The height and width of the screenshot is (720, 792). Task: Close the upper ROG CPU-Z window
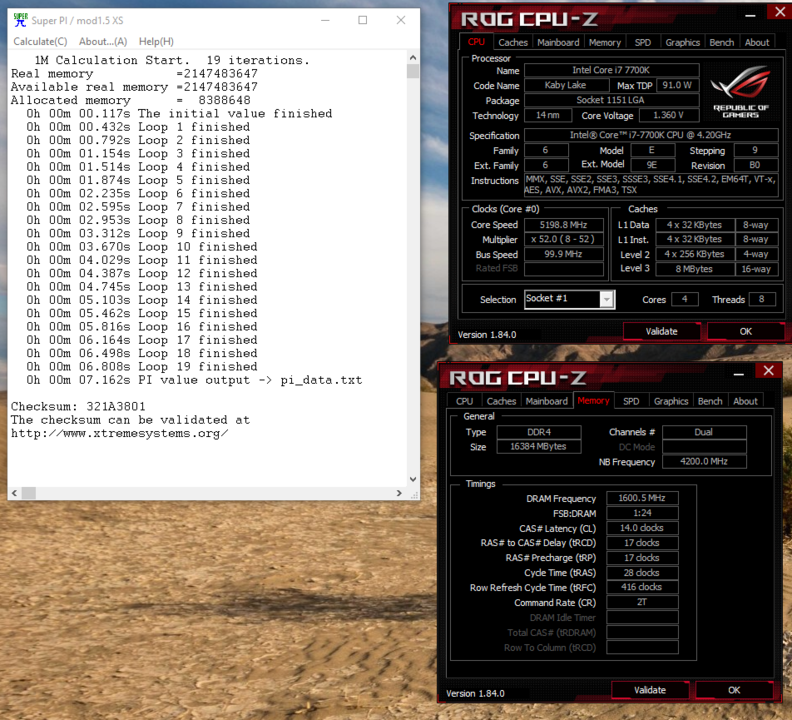[780, 12]
